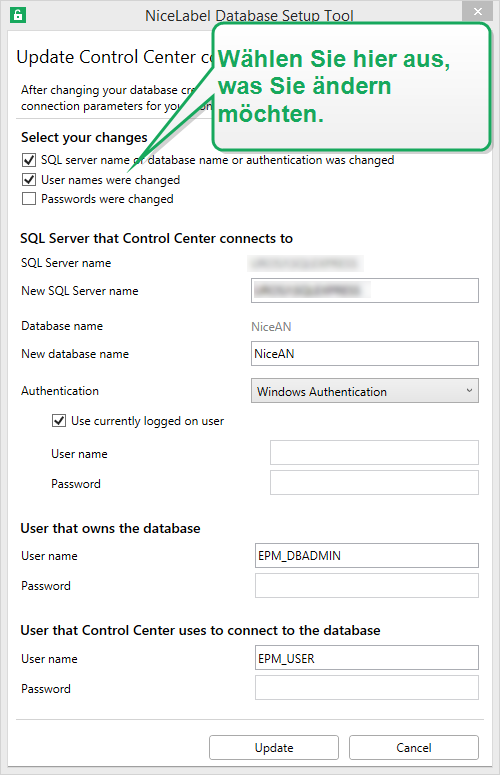Toggle 'Use currently logged on user' checkbox

point(59,421)
